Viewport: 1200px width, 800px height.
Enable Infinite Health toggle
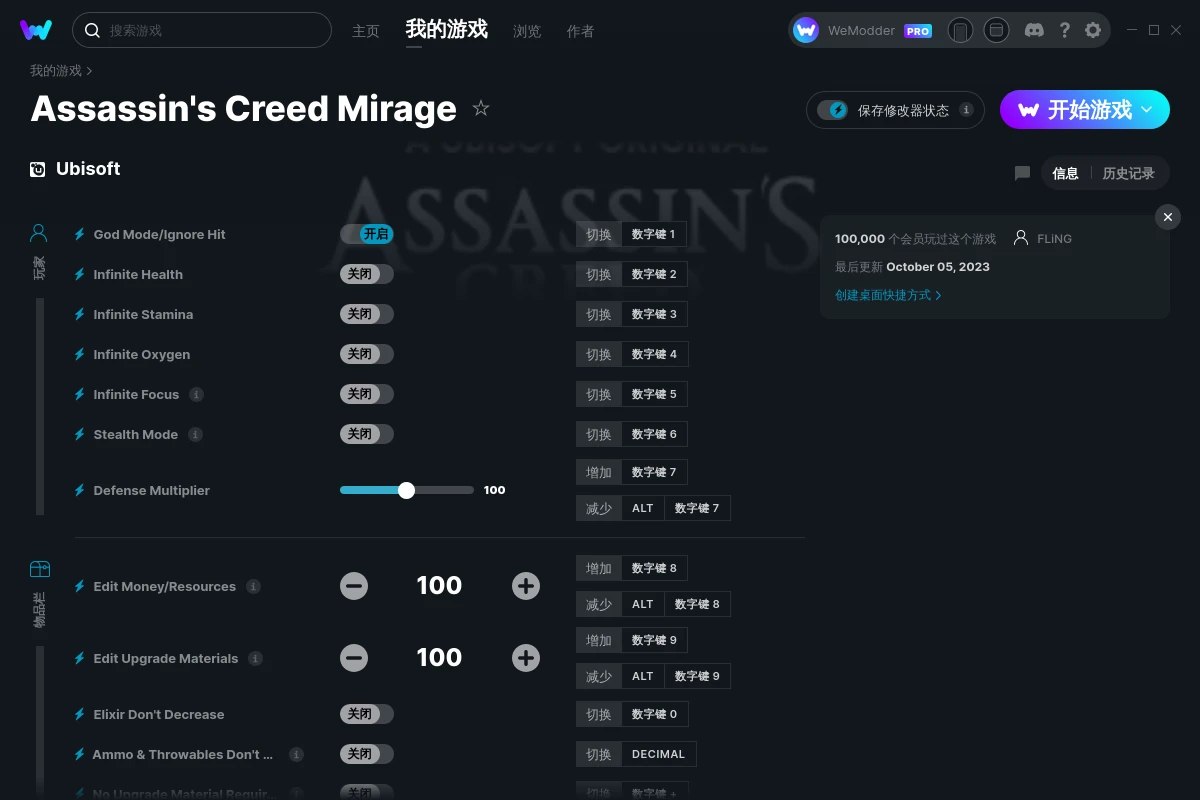(x=367, y=274)
